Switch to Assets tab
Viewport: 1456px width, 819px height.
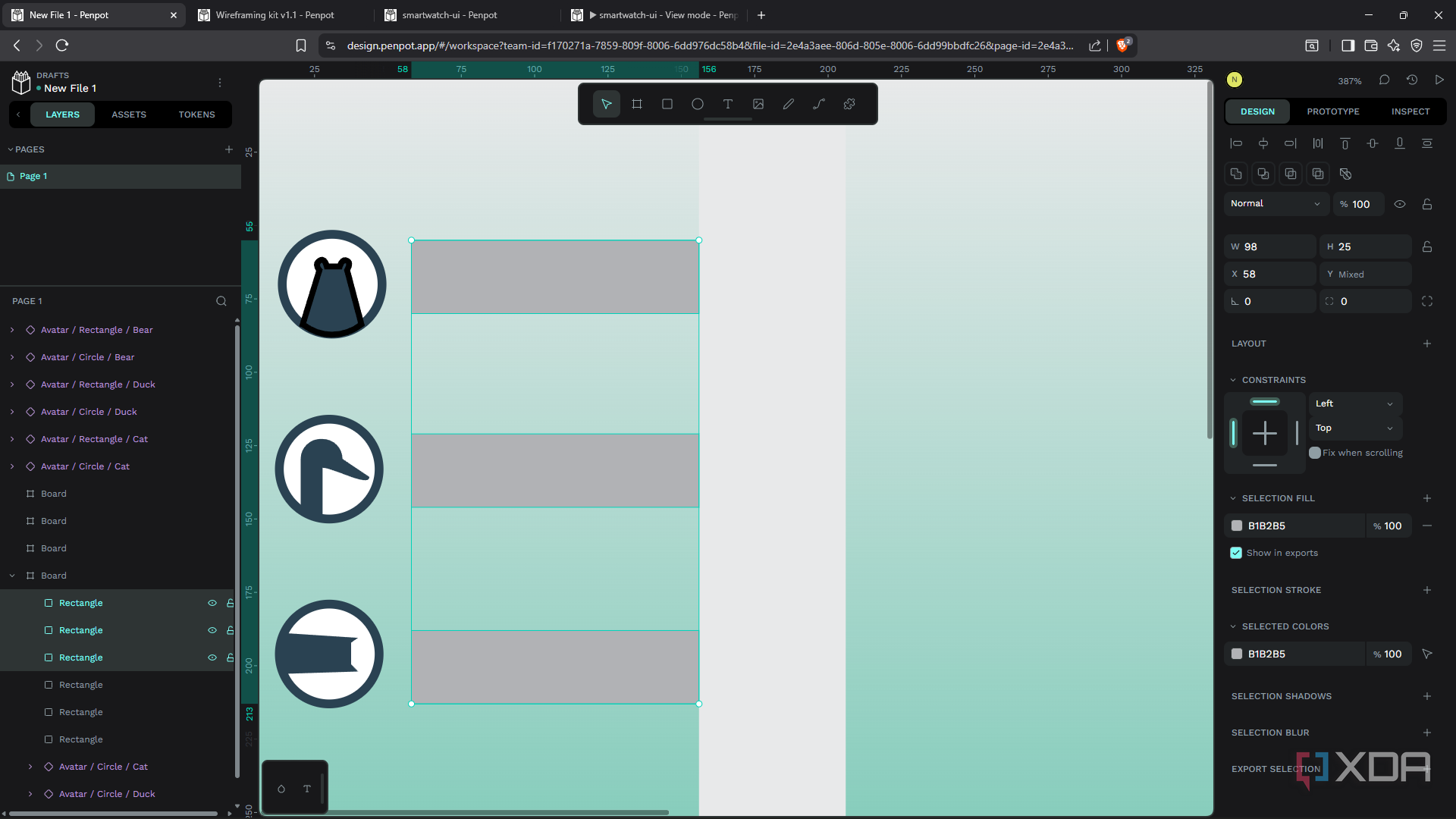pyautogui.click(x=129, y=115)
